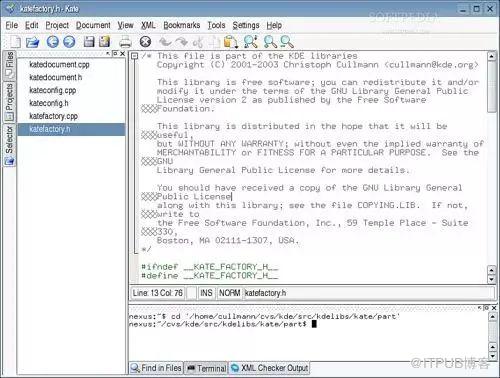500x378 pixels.
Task: Switch to XML Checker Output tab
Action: pyautogui.click(x=269, y=368)
